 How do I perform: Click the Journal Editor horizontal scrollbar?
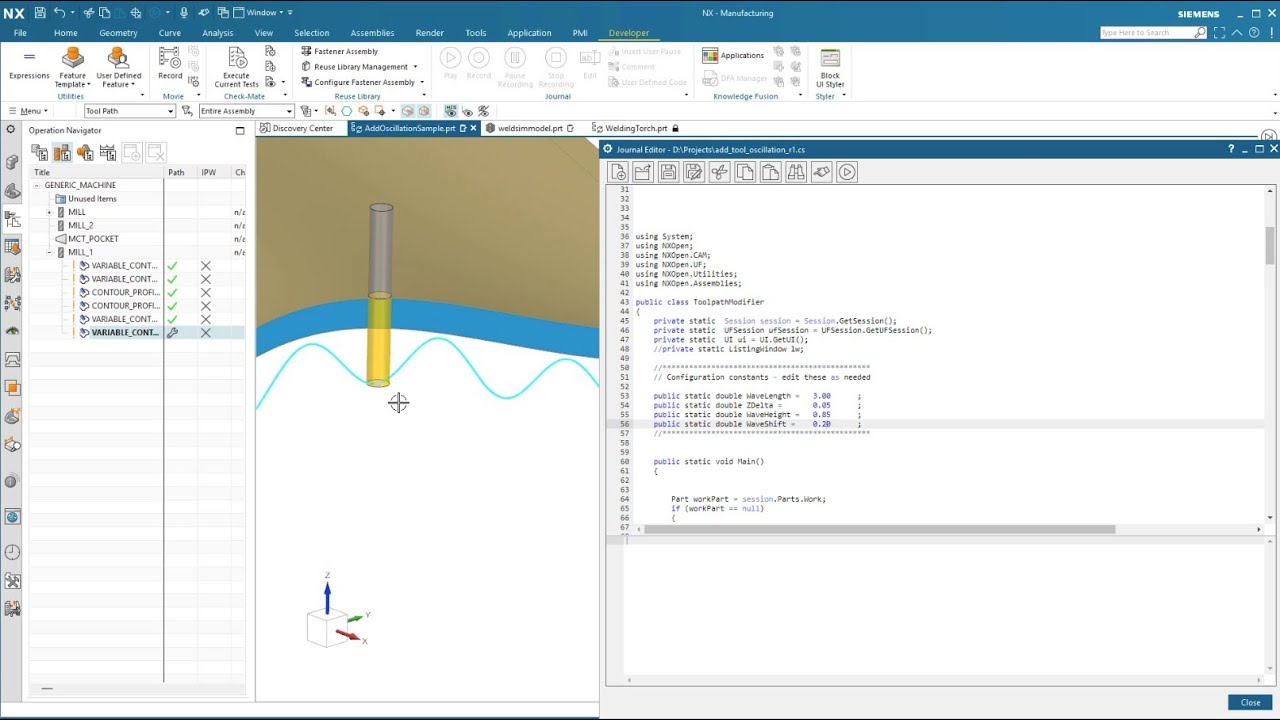880,529
